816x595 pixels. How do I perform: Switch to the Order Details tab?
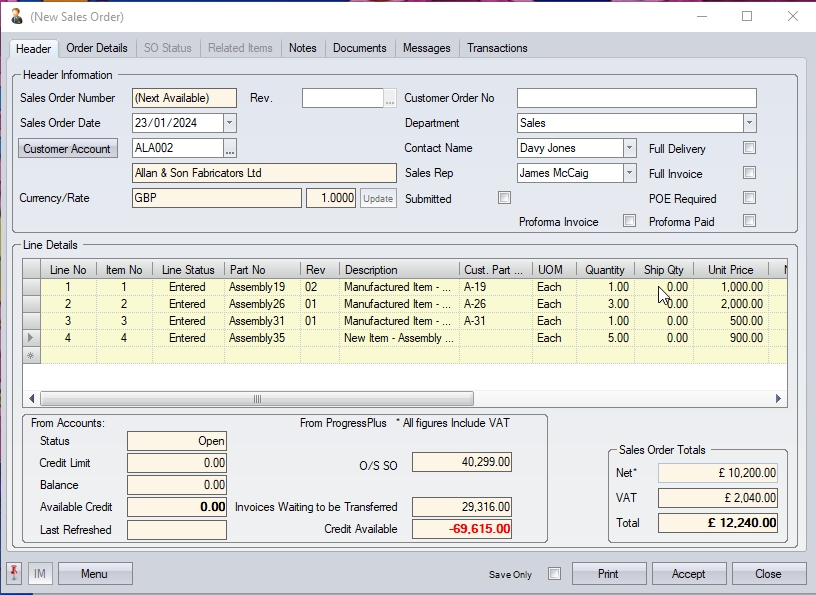(97, 48)
